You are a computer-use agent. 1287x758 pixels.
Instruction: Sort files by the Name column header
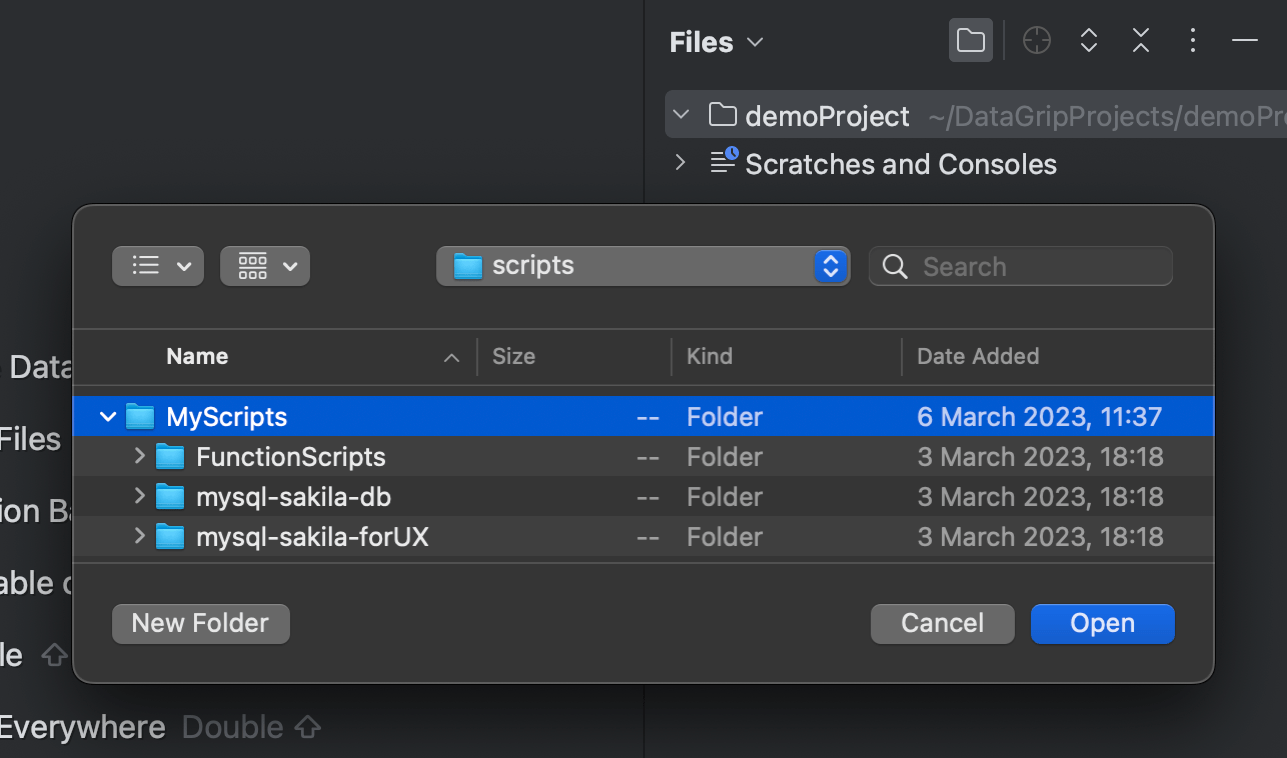pyautogui.click(x=197, y=356)
